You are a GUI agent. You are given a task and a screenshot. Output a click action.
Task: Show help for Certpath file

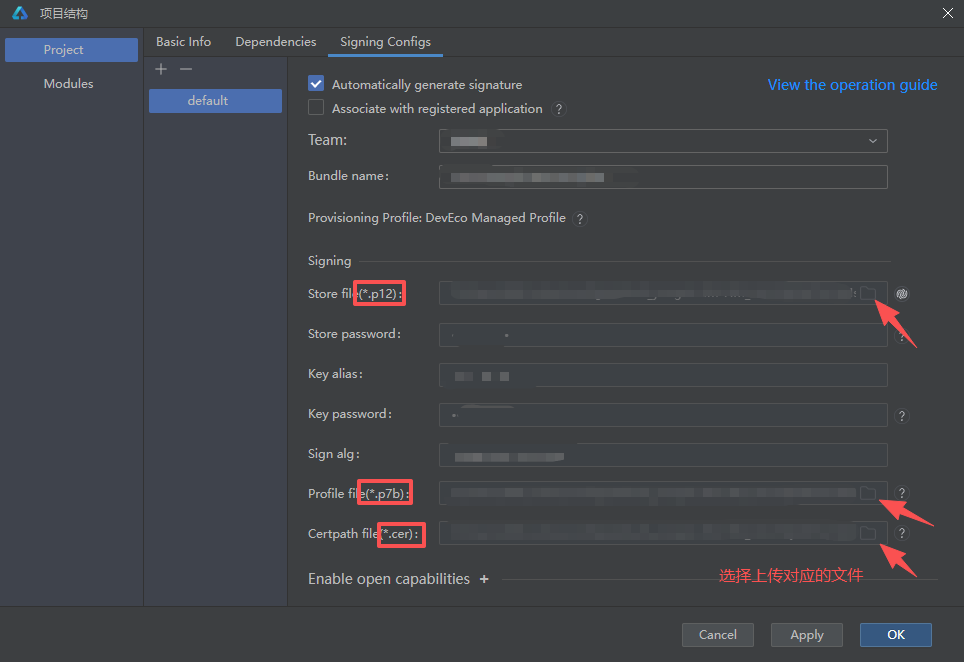tap(901, 533)
